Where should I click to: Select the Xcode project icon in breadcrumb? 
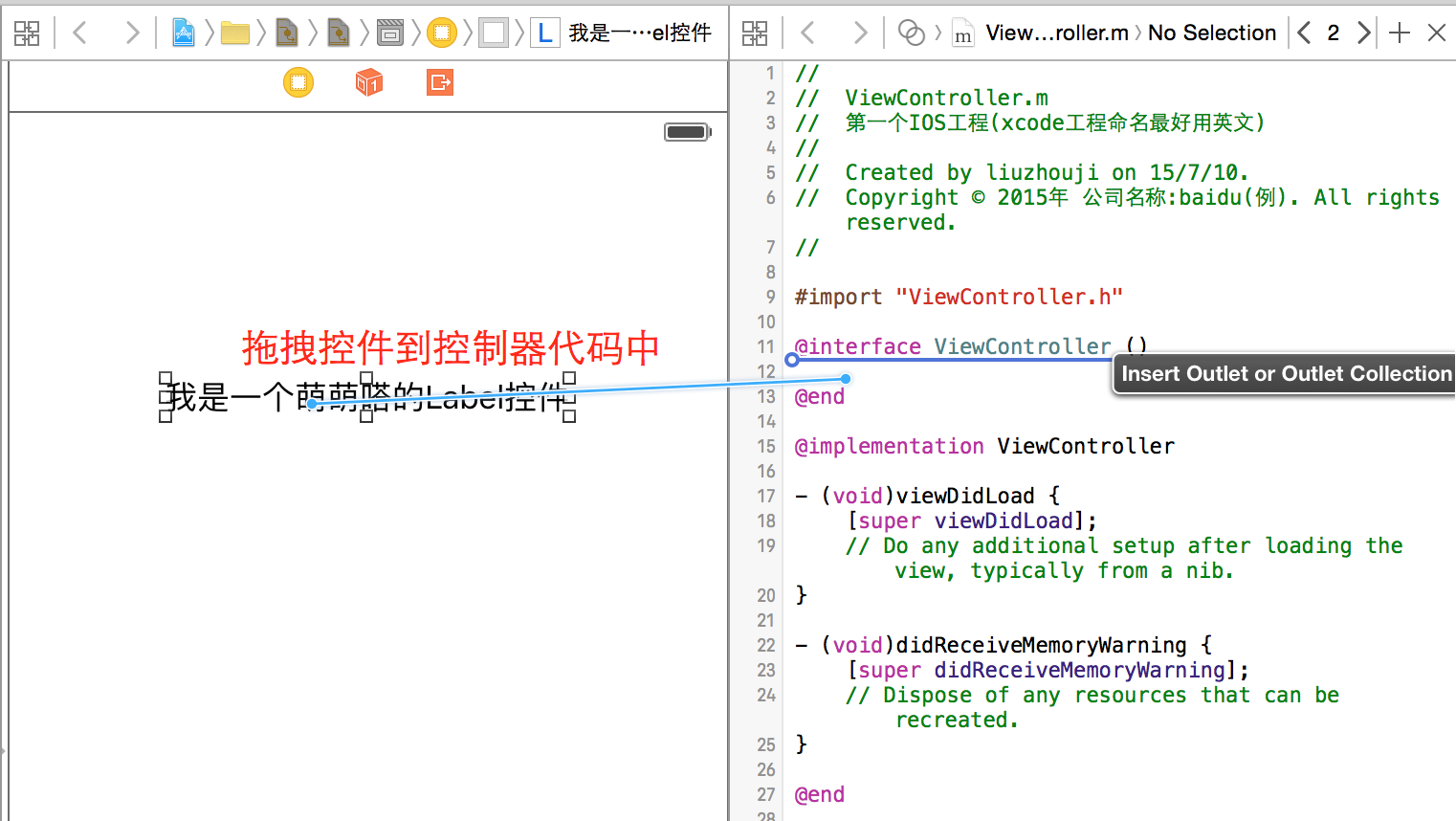[184, 33]
